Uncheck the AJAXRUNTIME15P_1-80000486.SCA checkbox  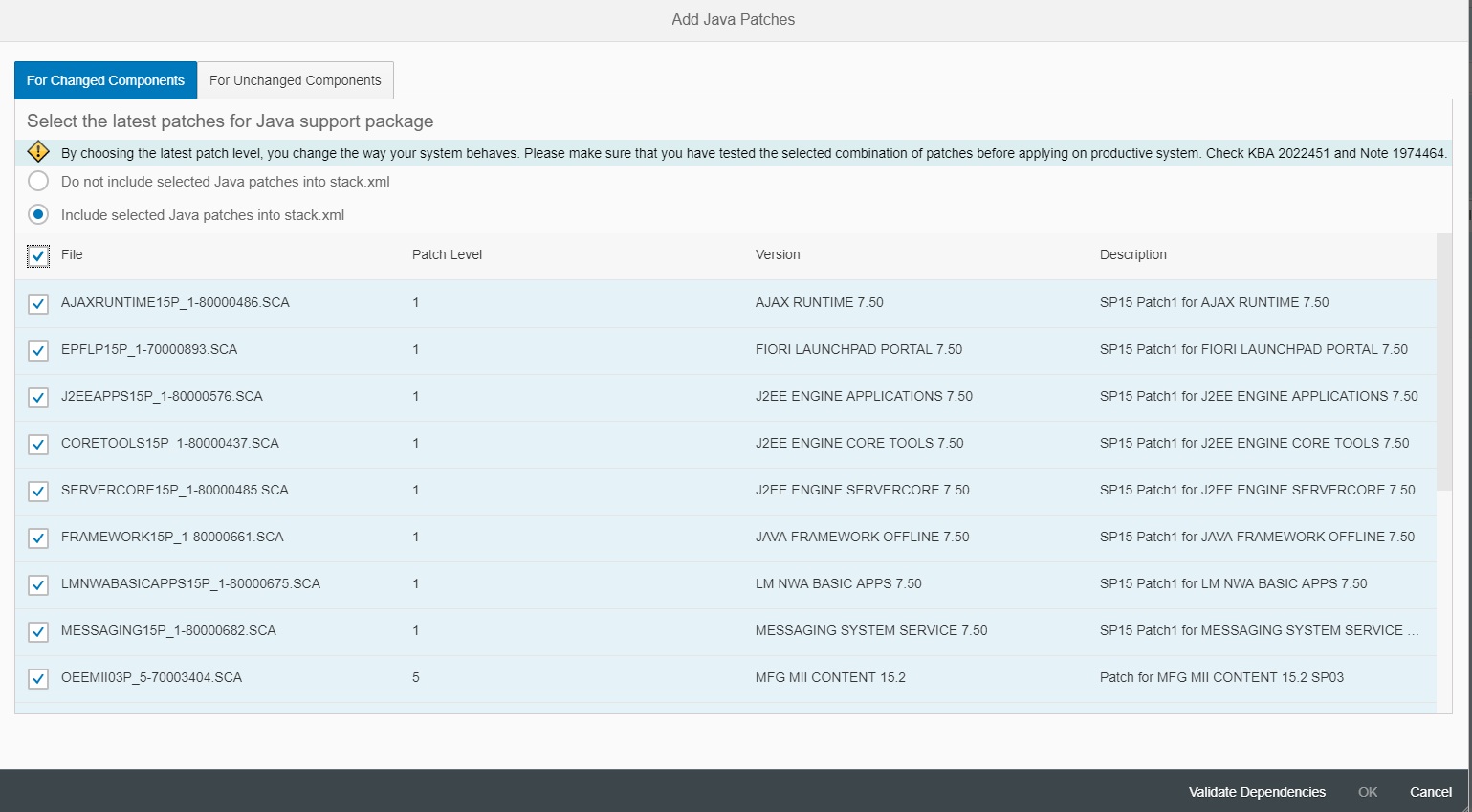point(38,304)
